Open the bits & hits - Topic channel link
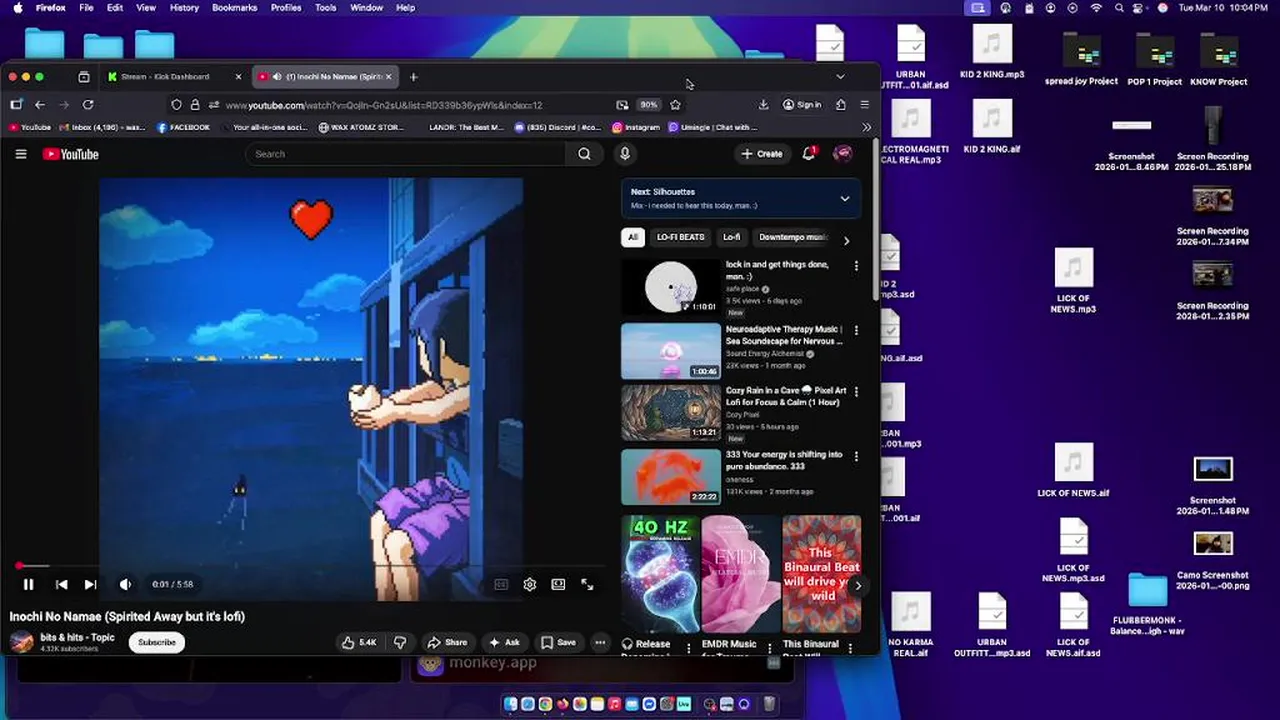Screen dimensions: 1280x720 (77, 637)
